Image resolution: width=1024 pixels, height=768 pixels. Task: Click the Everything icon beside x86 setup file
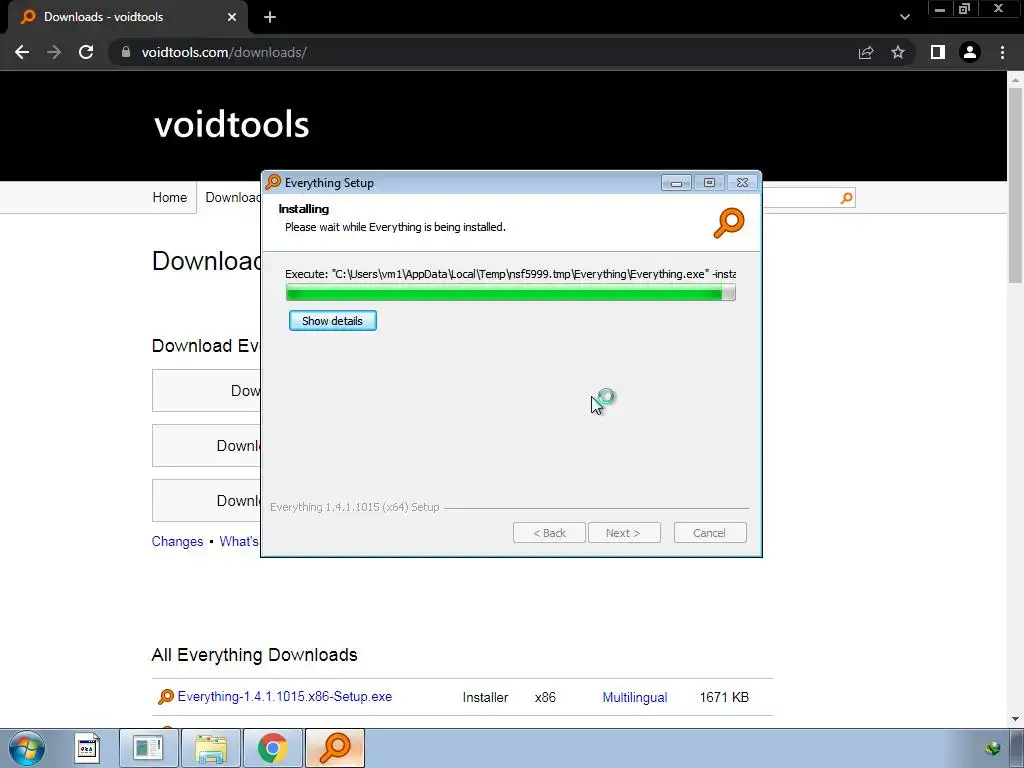pos(166,697)
